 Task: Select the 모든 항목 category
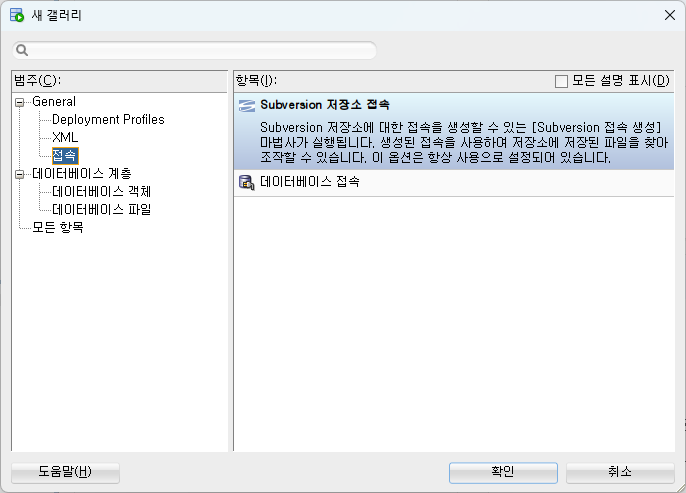(58, 227)
